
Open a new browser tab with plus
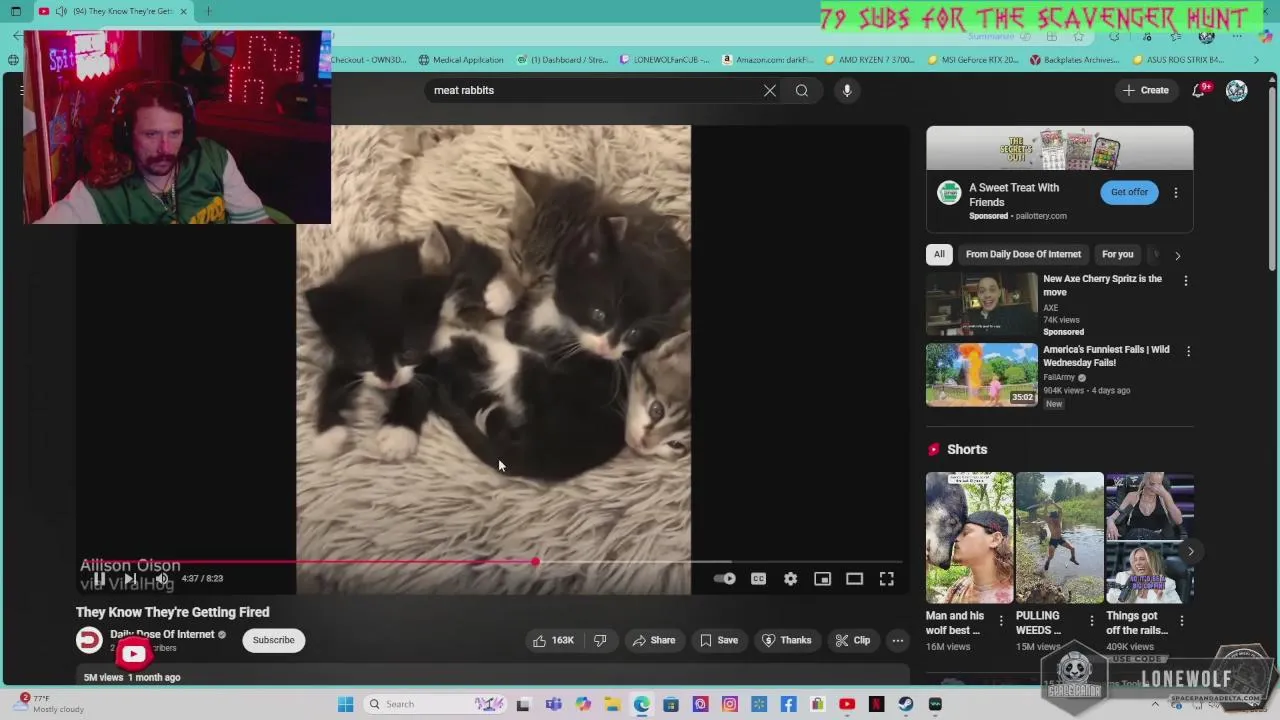pos(208,11)
